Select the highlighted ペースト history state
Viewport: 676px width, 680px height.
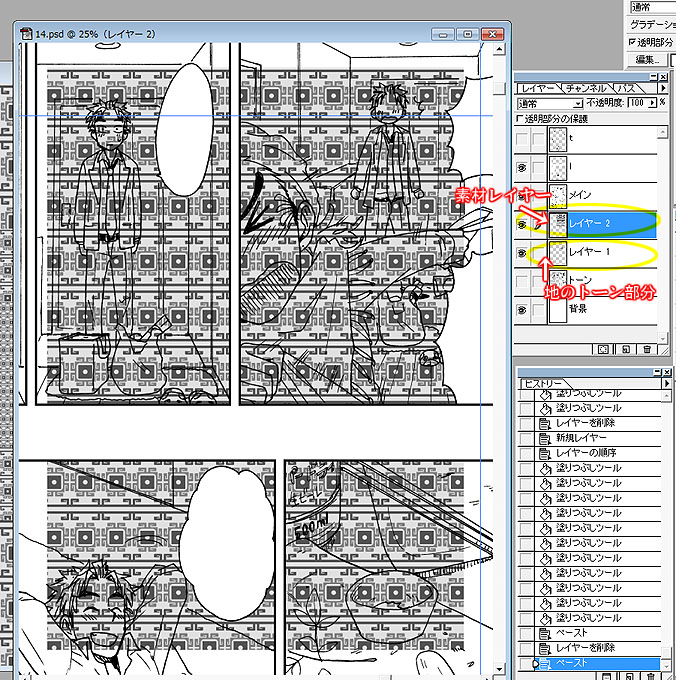click(599, 664)
